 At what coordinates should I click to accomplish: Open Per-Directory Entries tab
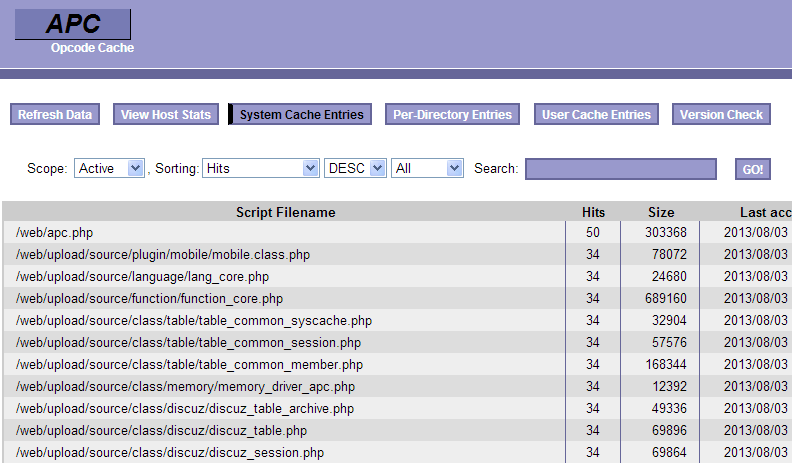coord(452,115)
